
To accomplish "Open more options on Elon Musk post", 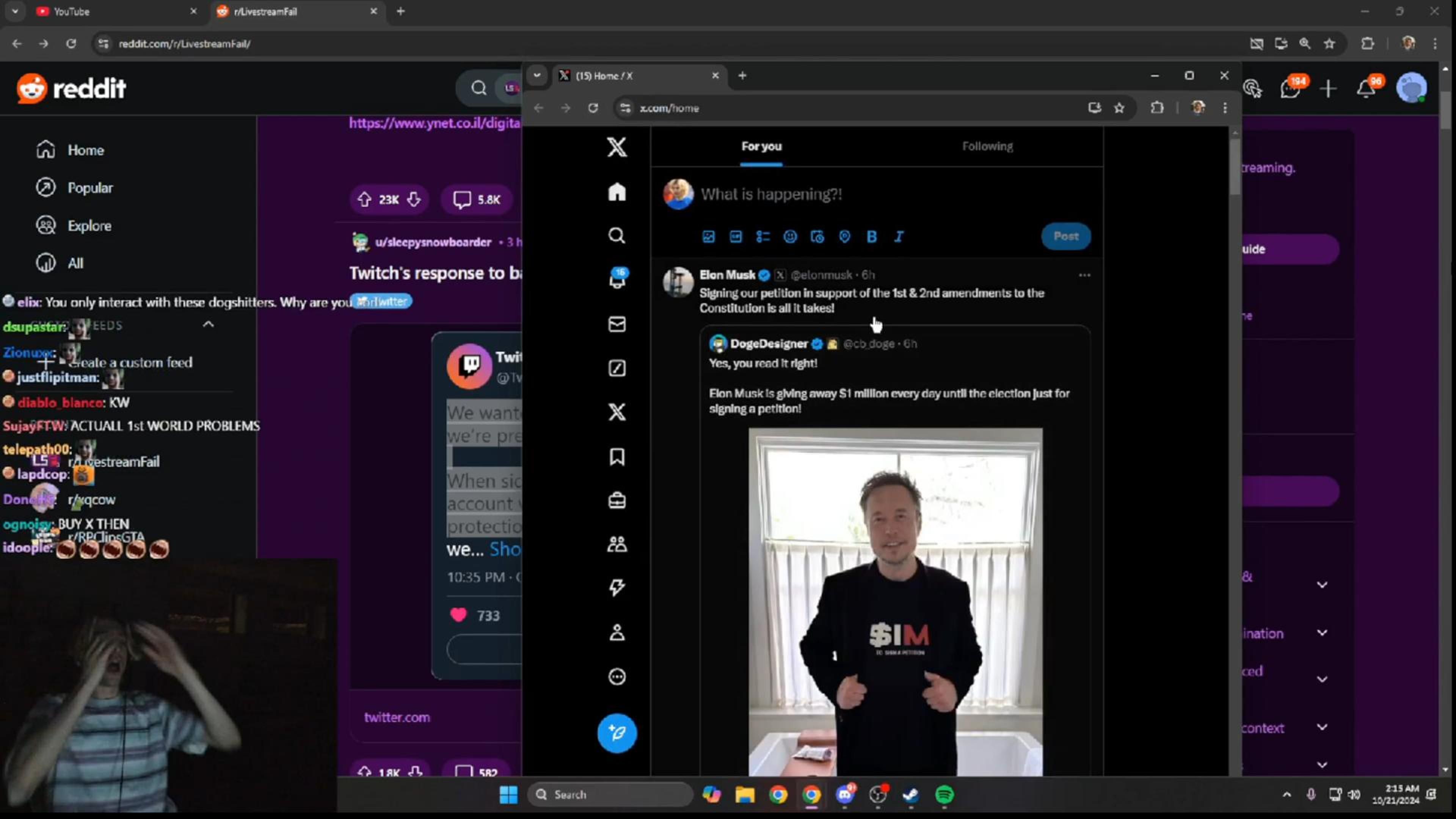I will (1084, 275).
